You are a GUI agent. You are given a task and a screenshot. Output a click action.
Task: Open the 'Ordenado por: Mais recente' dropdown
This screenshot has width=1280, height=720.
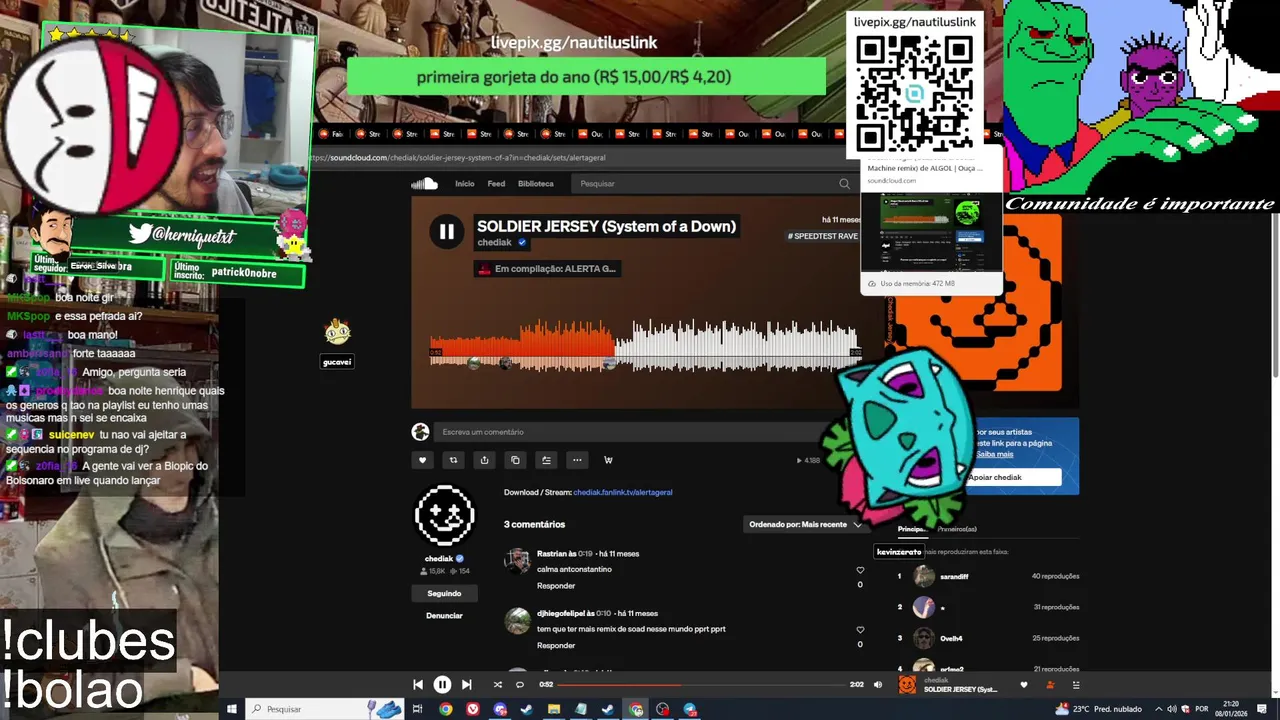tap(805, 524)
